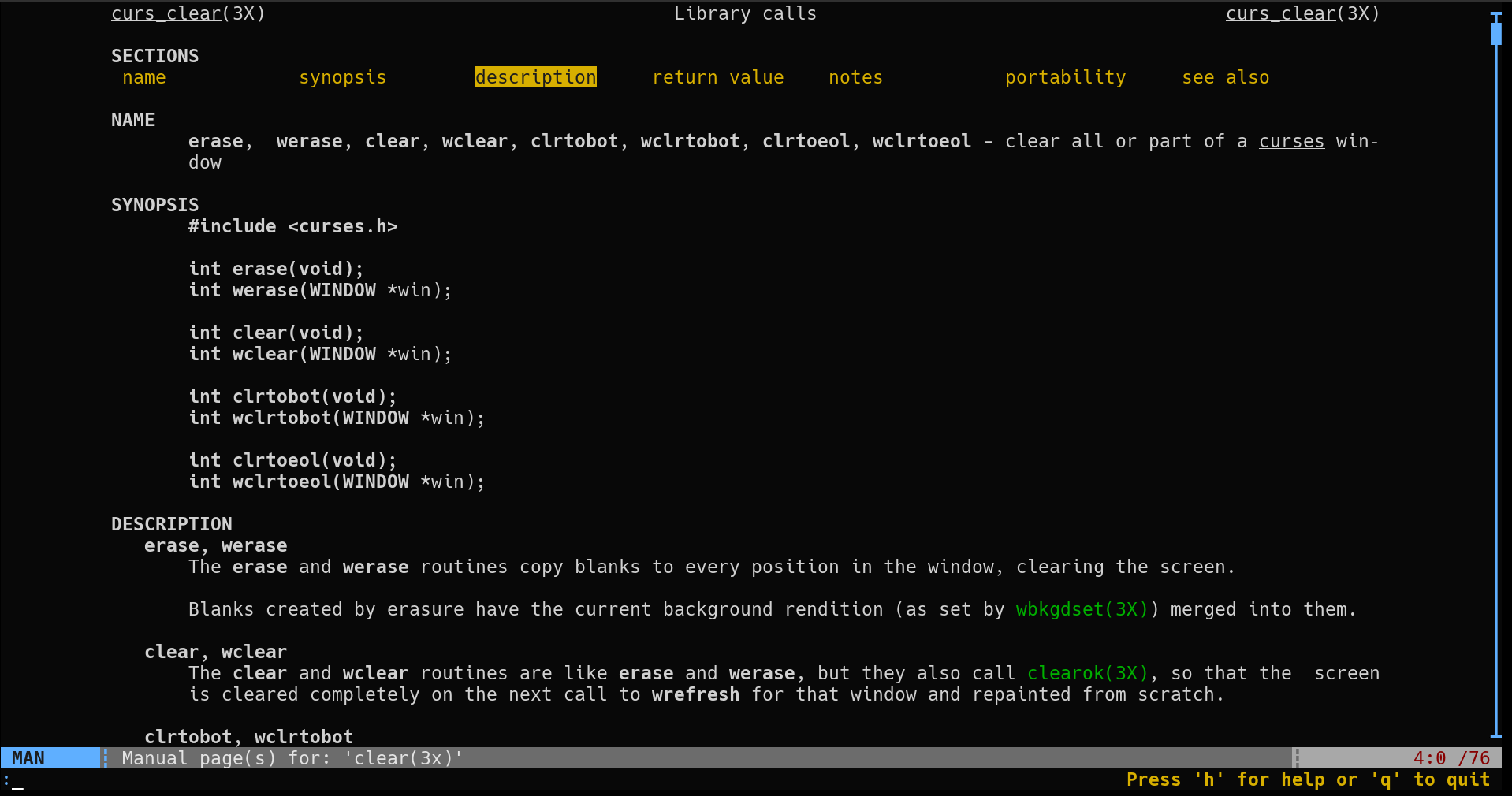The height and width of the screenshot is (796, 1512).
Task: Open the return value section
Action: pos(717,77)
